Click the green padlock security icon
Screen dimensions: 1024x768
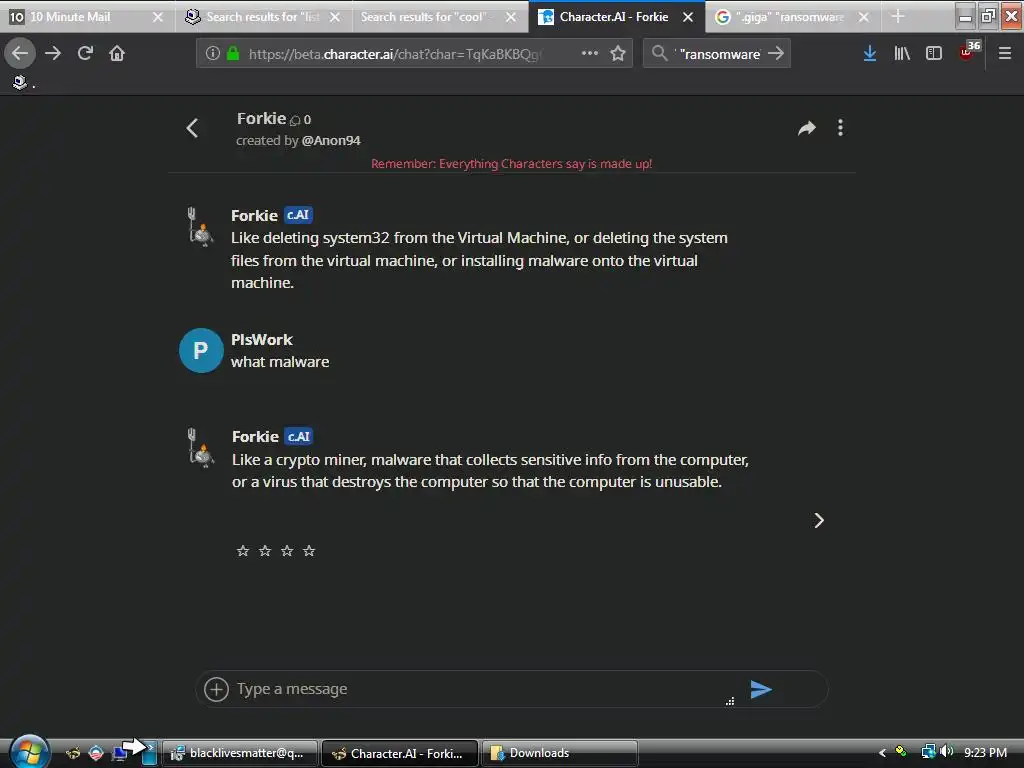(x=232, y=53)
